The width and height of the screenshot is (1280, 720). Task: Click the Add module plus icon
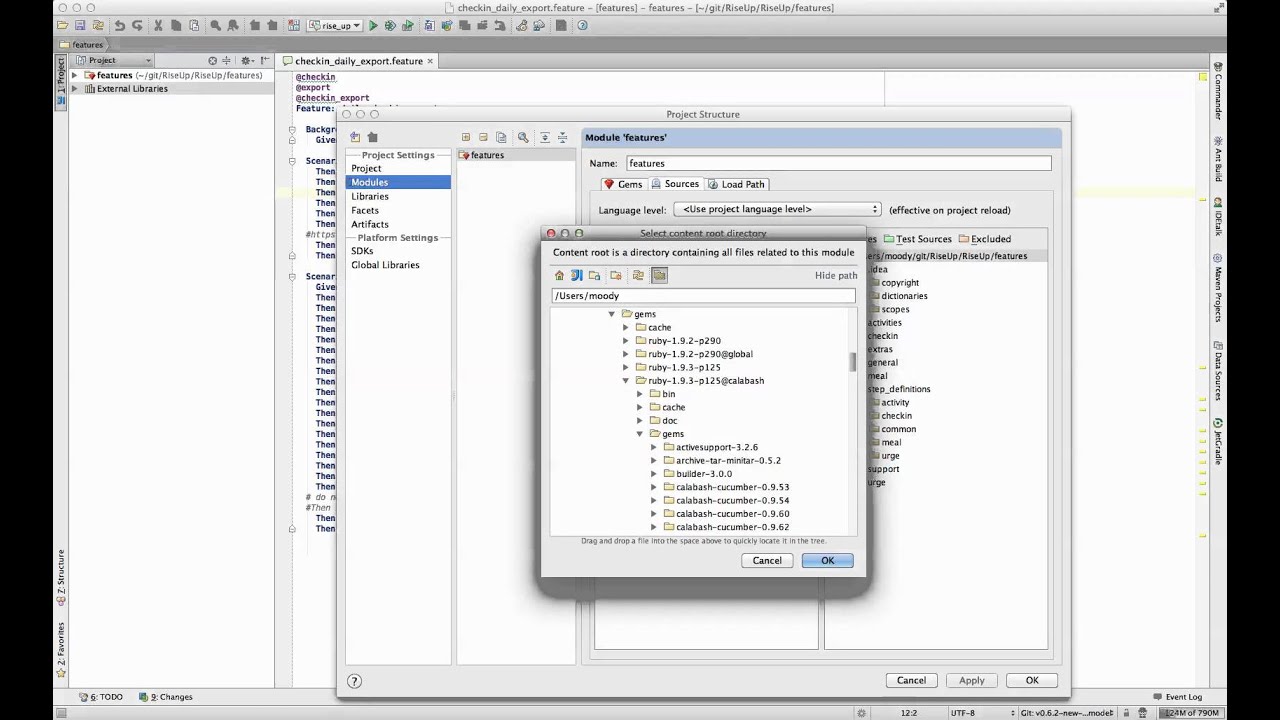click(466, 137)
